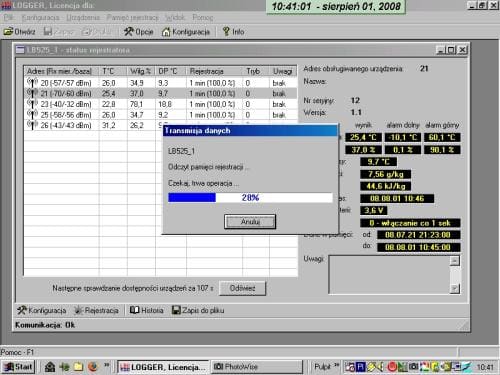This screenshot has height=375, width=500.
Task: Open Opcje via the hammer-and-wrench icon
Action: pos(129,32)
